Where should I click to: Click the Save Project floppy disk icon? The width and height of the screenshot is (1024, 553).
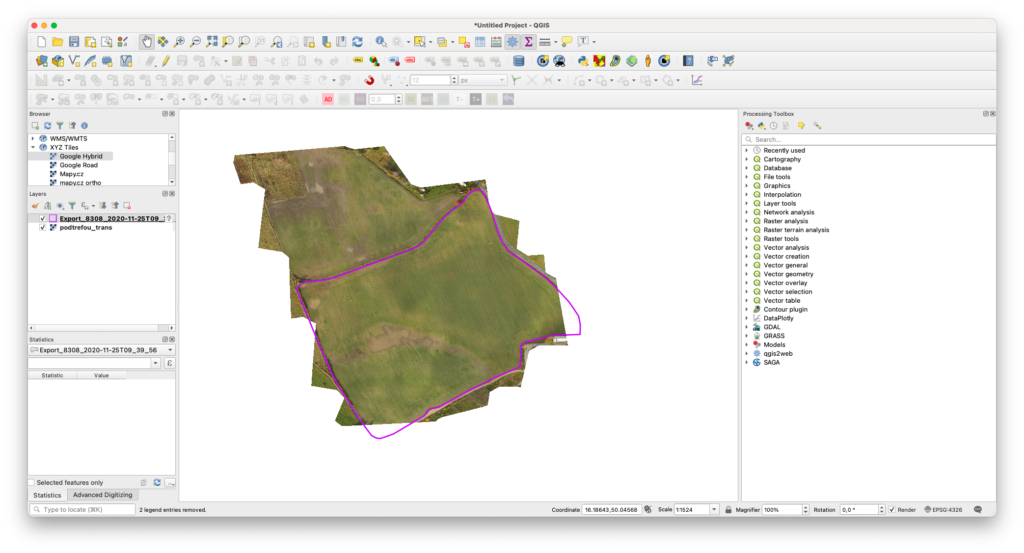74,41
